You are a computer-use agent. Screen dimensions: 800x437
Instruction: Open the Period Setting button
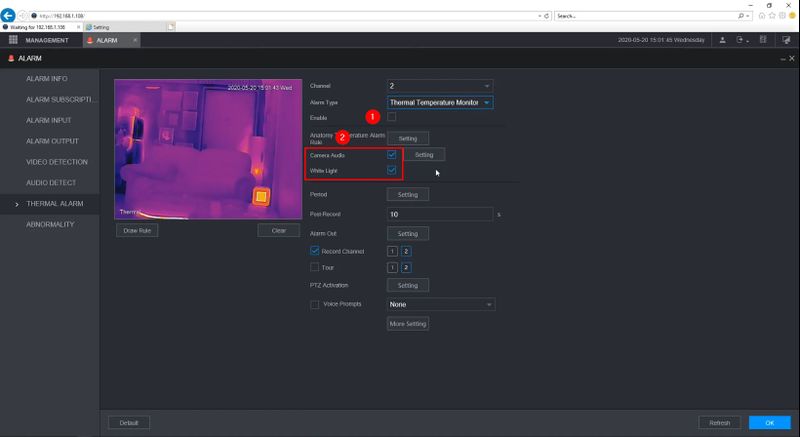(x=408, y=194)
